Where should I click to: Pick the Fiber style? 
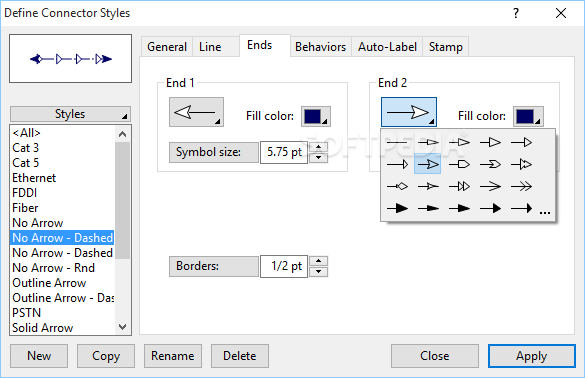pyautogui.click(x=62, y=208)
